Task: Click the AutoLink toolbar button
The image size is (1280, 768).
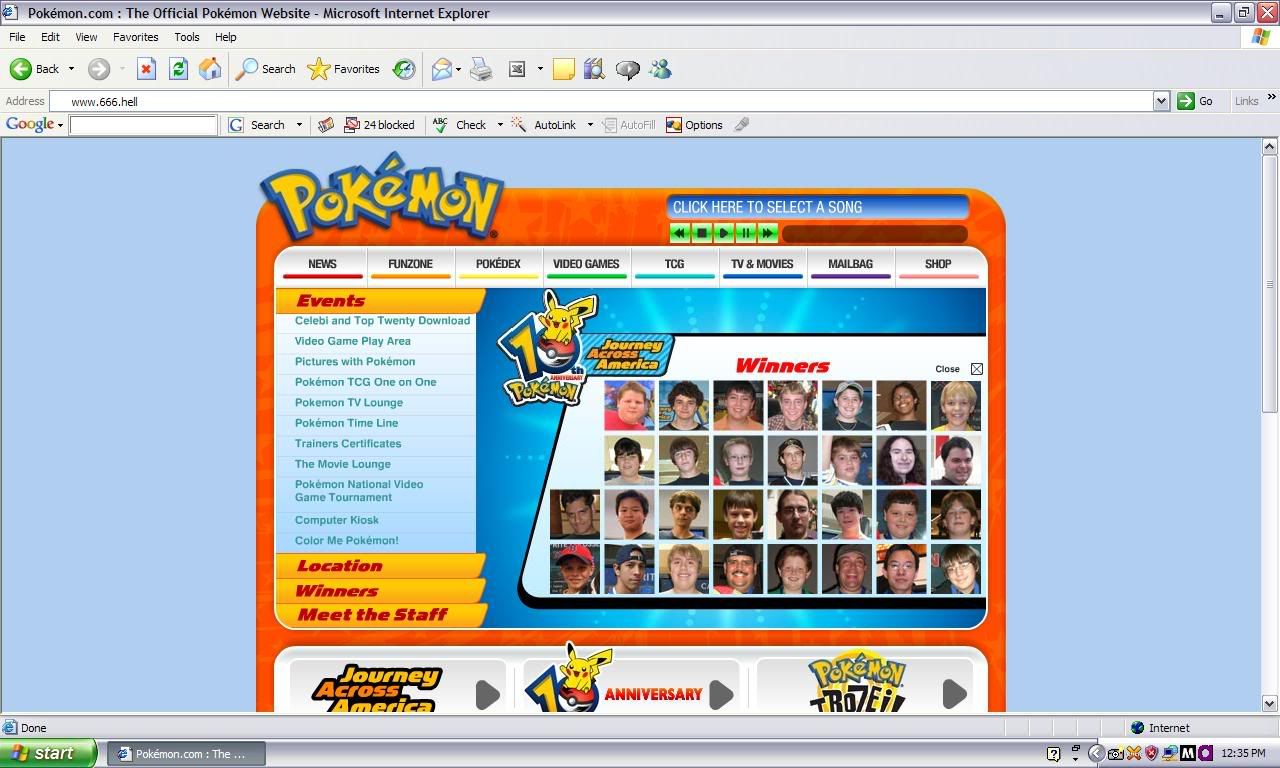Action: (544, 125)
